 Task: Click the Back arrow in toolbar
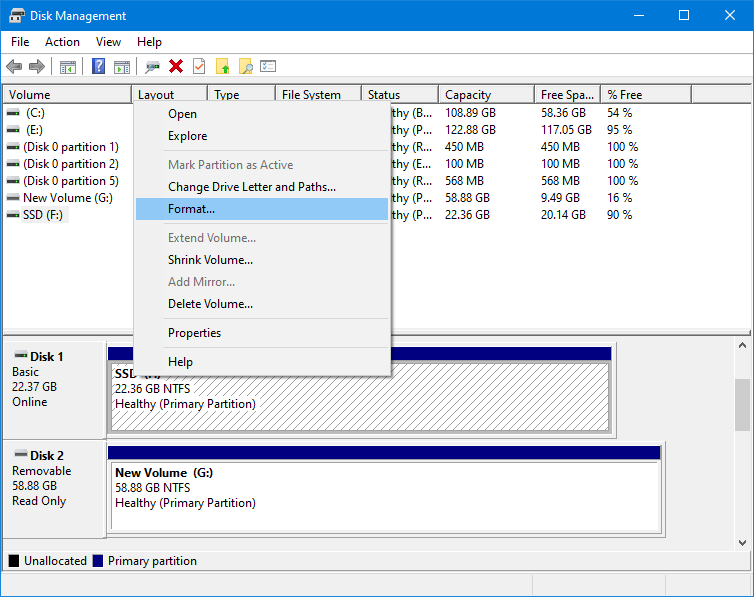14,67
